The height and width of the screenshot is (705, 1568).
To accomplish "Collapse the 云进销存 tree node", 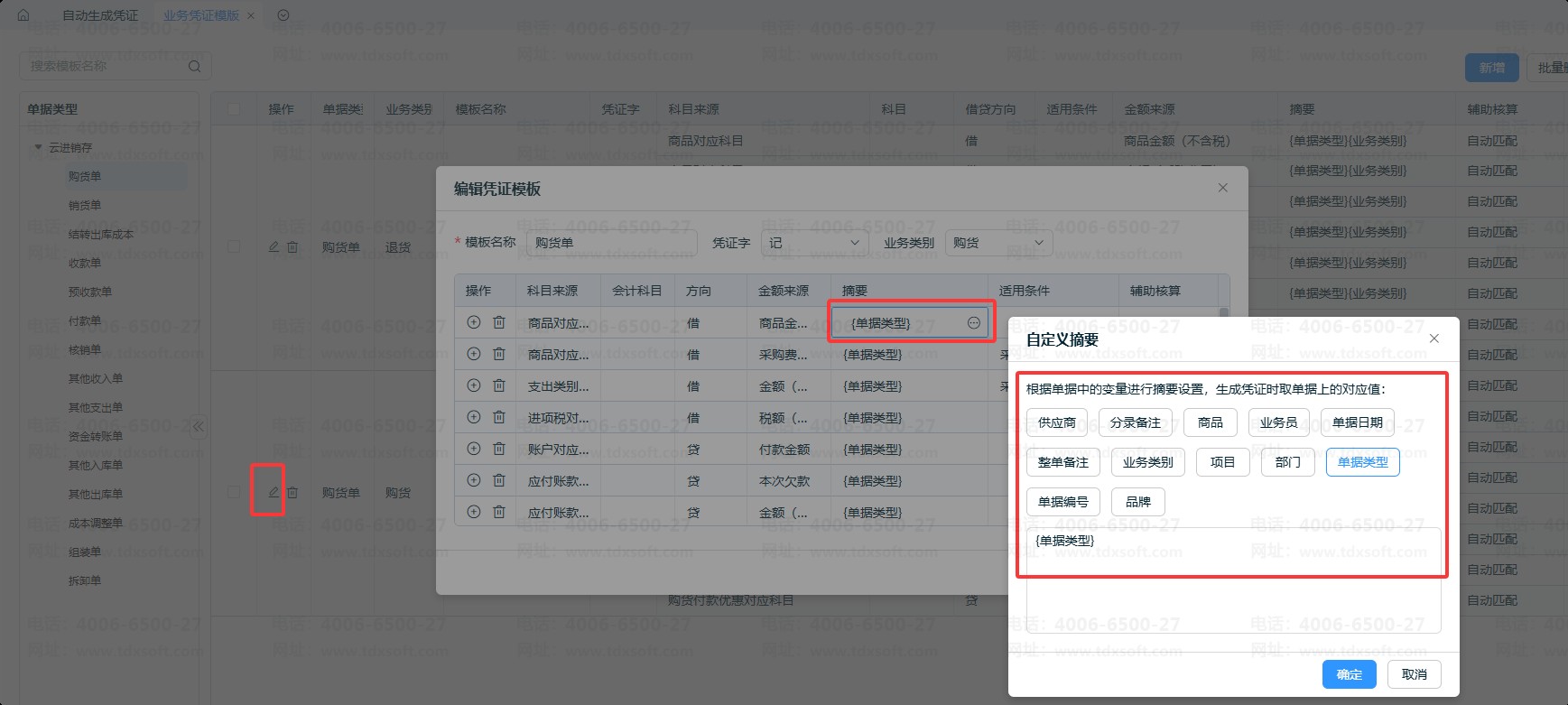I will [38, 147].
